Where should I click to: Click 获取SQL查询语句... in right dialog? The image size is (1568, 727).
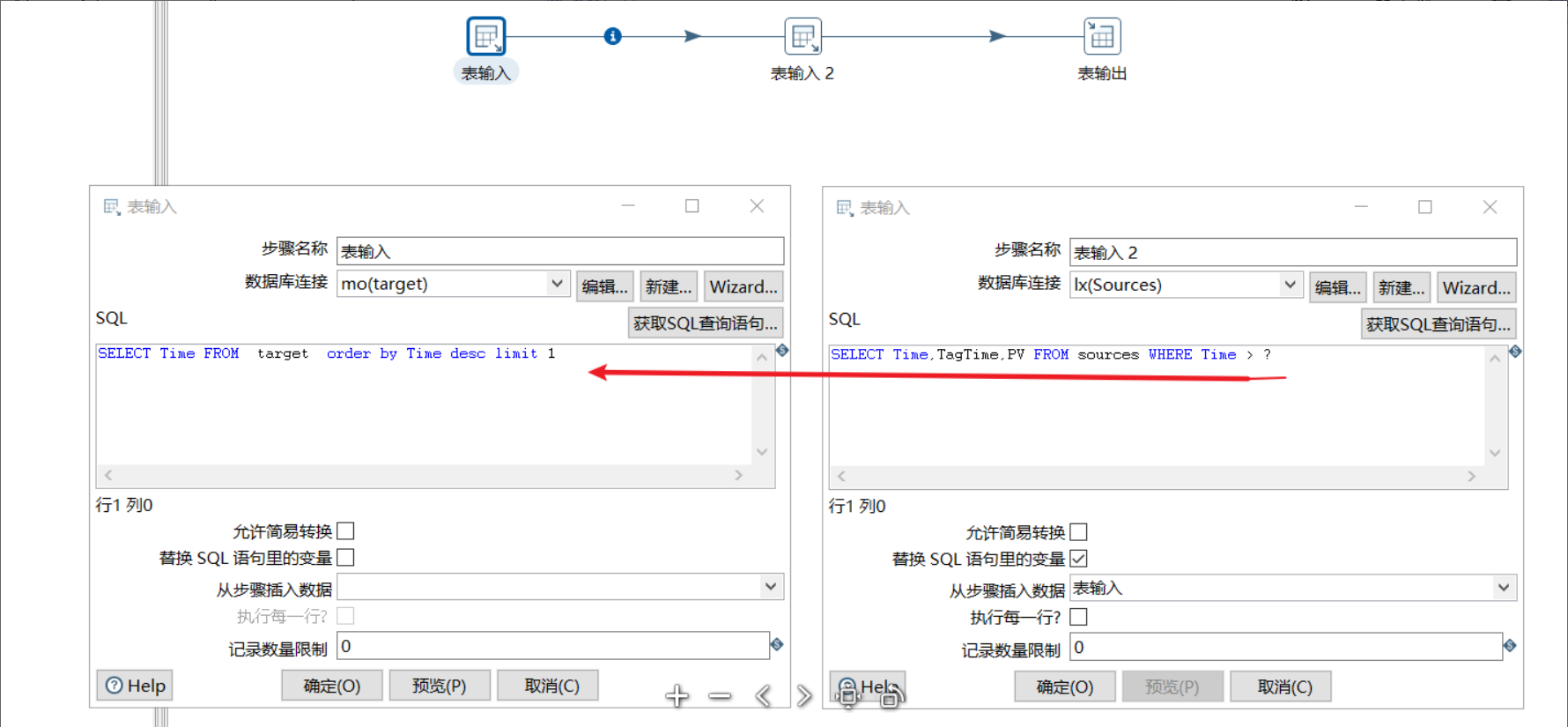pos(1439,324)
